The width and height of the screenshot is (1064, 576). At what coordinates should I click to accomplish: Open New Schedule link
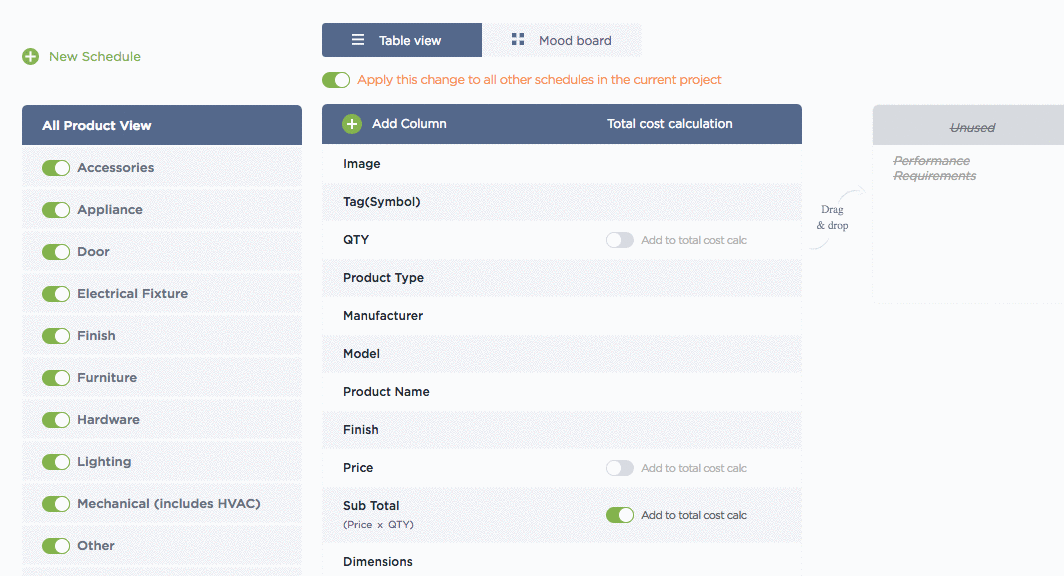(94, 56)
